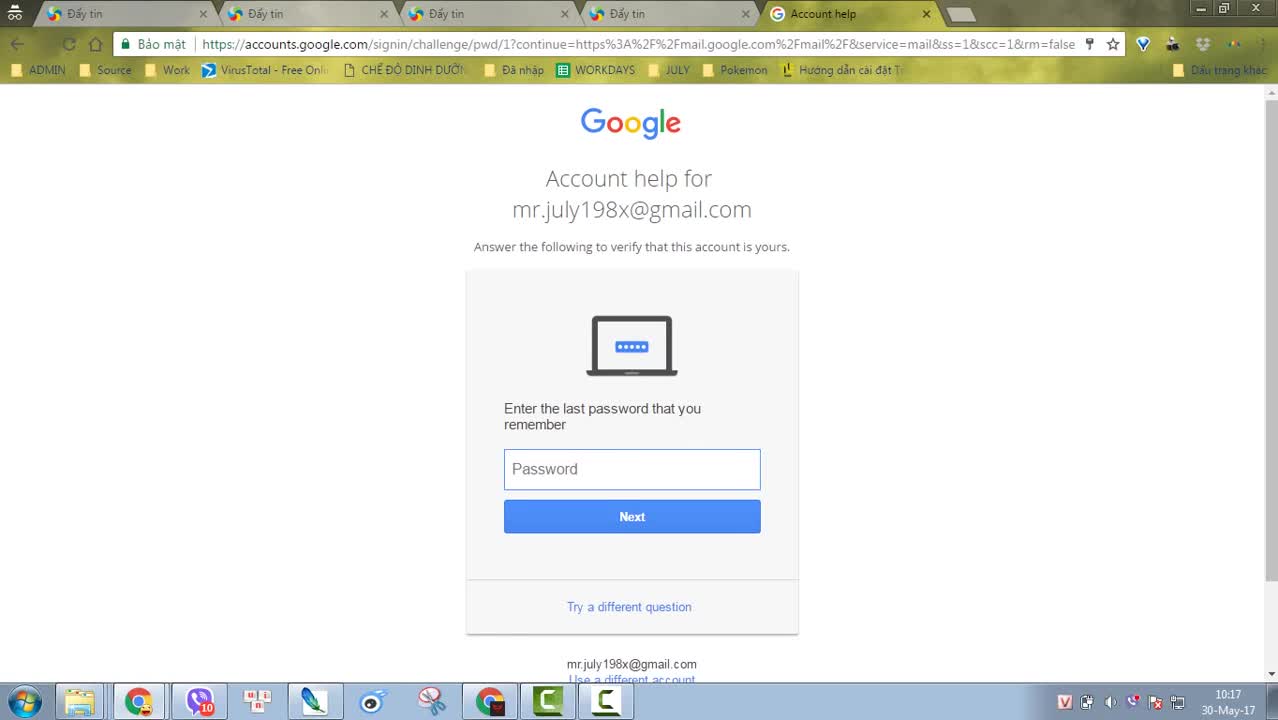1278x720 pixels.
Task: Go to the browser home page
Action: point(96,44)
